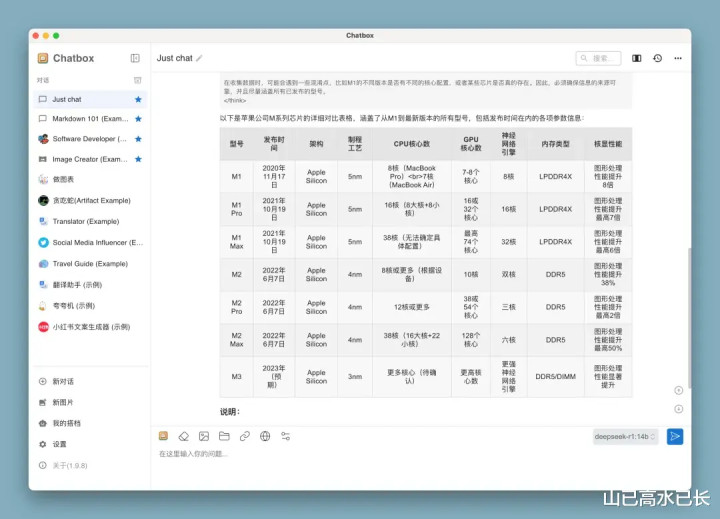Open the Just chat conversation
This screenshot has height=519, width=720.
[90, 99]
